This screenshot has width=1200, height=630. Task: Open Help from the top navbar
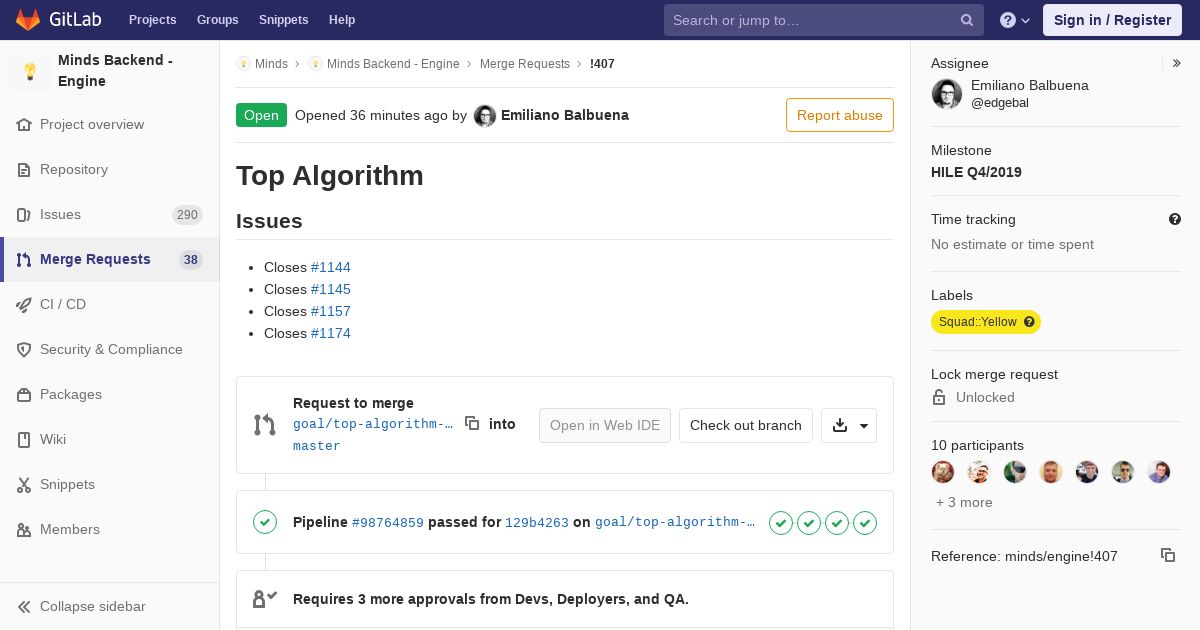point(342,20)
